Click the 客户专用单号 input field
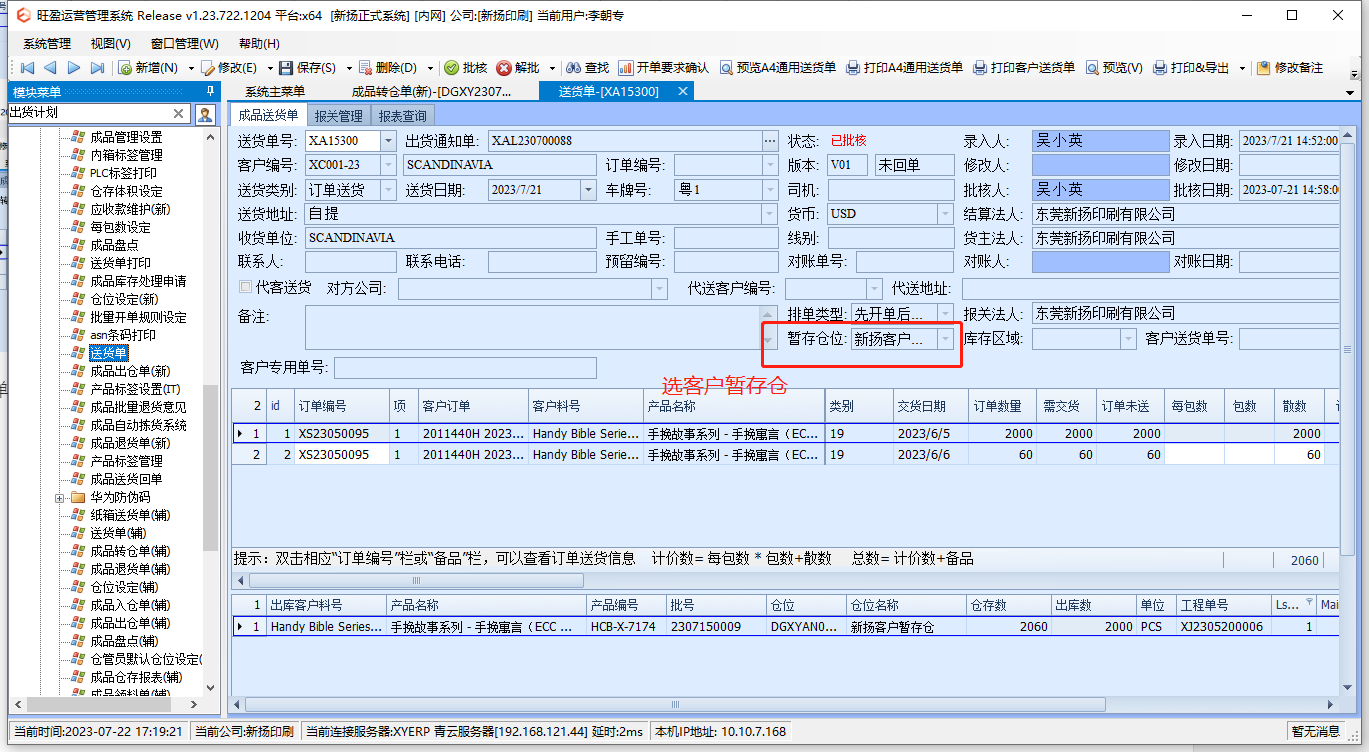 pos(465,367)
